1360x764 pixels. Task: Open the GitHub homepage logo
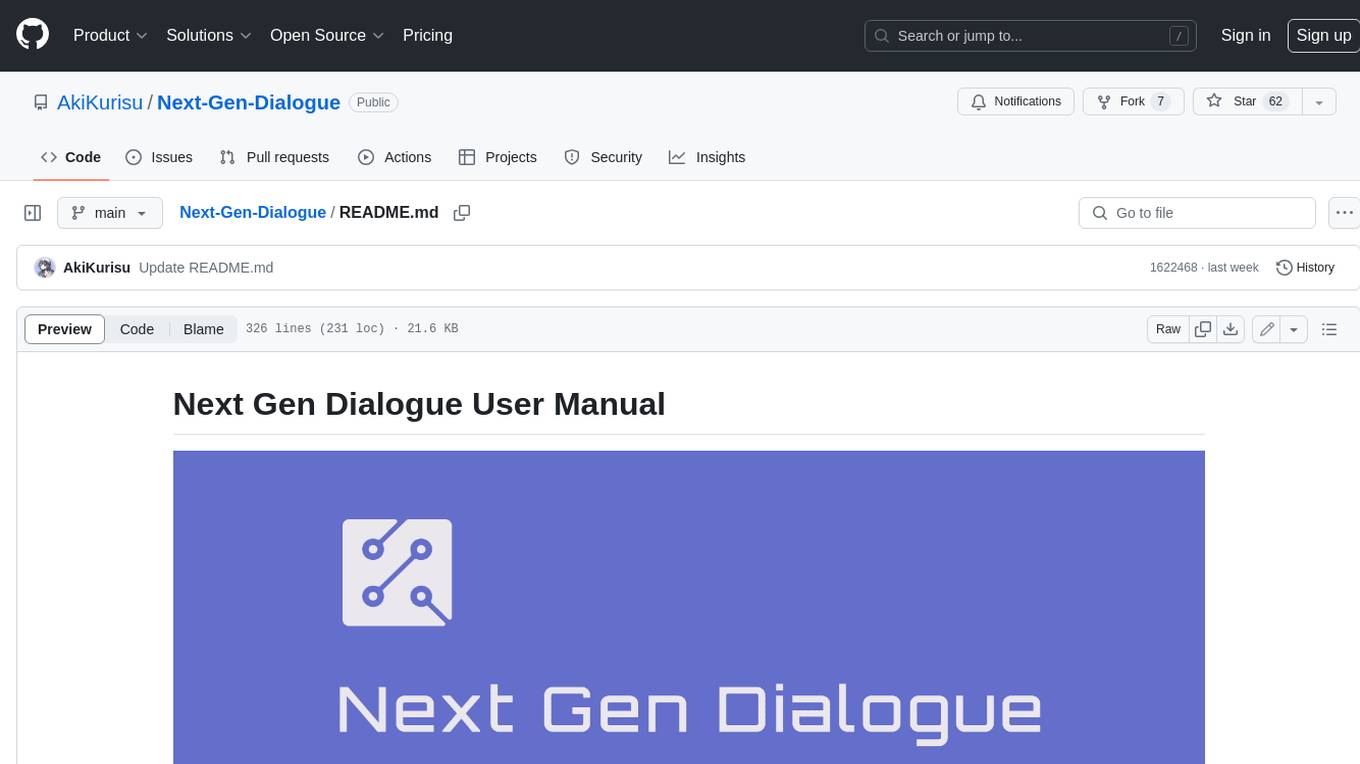(x=32, y=35)
